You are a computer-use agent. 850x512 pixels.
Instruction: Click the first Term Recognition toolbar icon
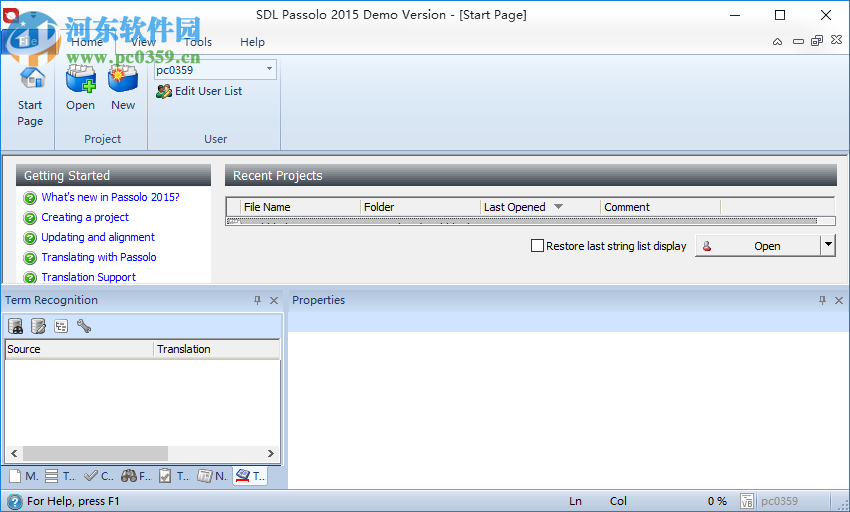(x=16, y=326)
